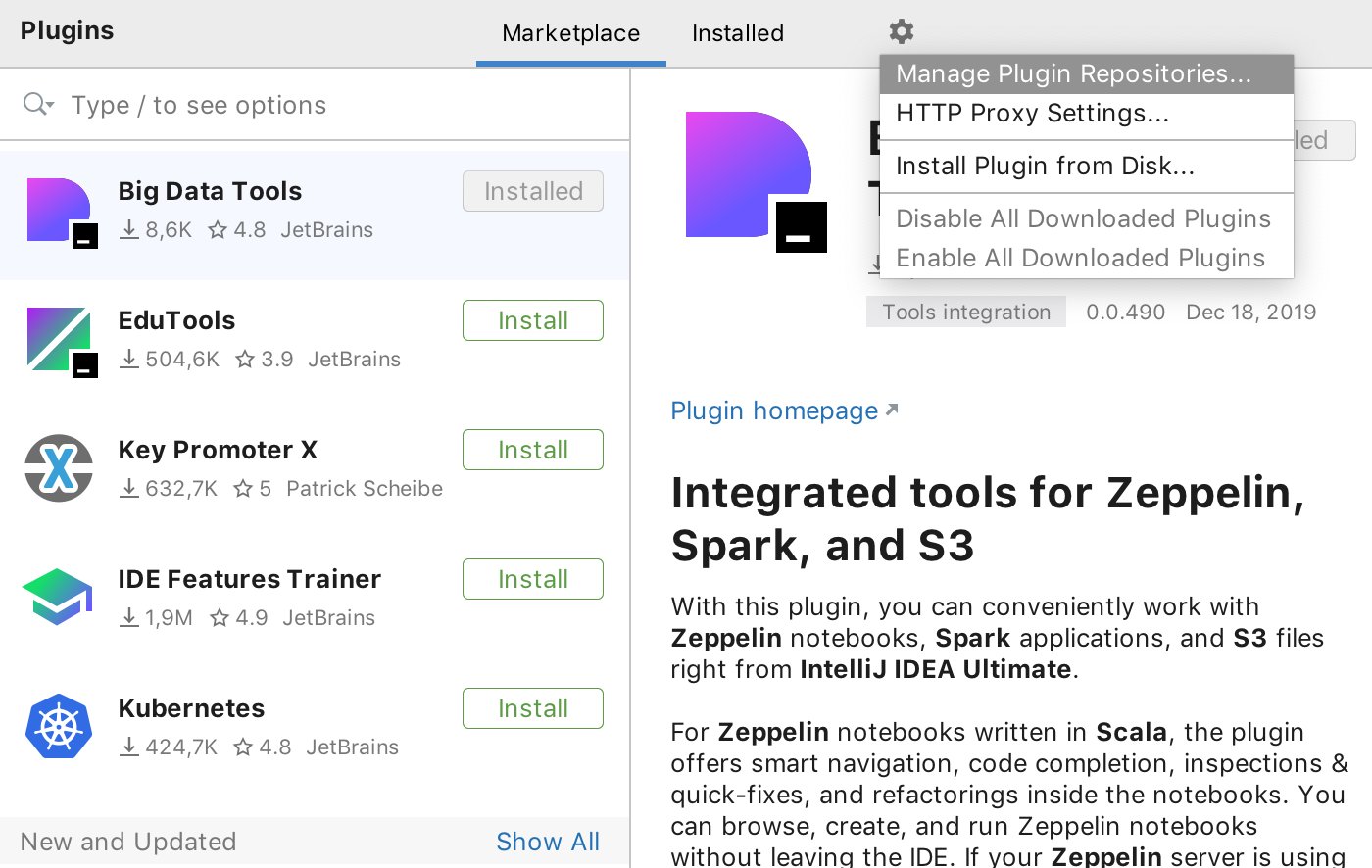Click the version number 0.0.490
The width and height of the screenshot is (1372, 868).
point(1125,312)
